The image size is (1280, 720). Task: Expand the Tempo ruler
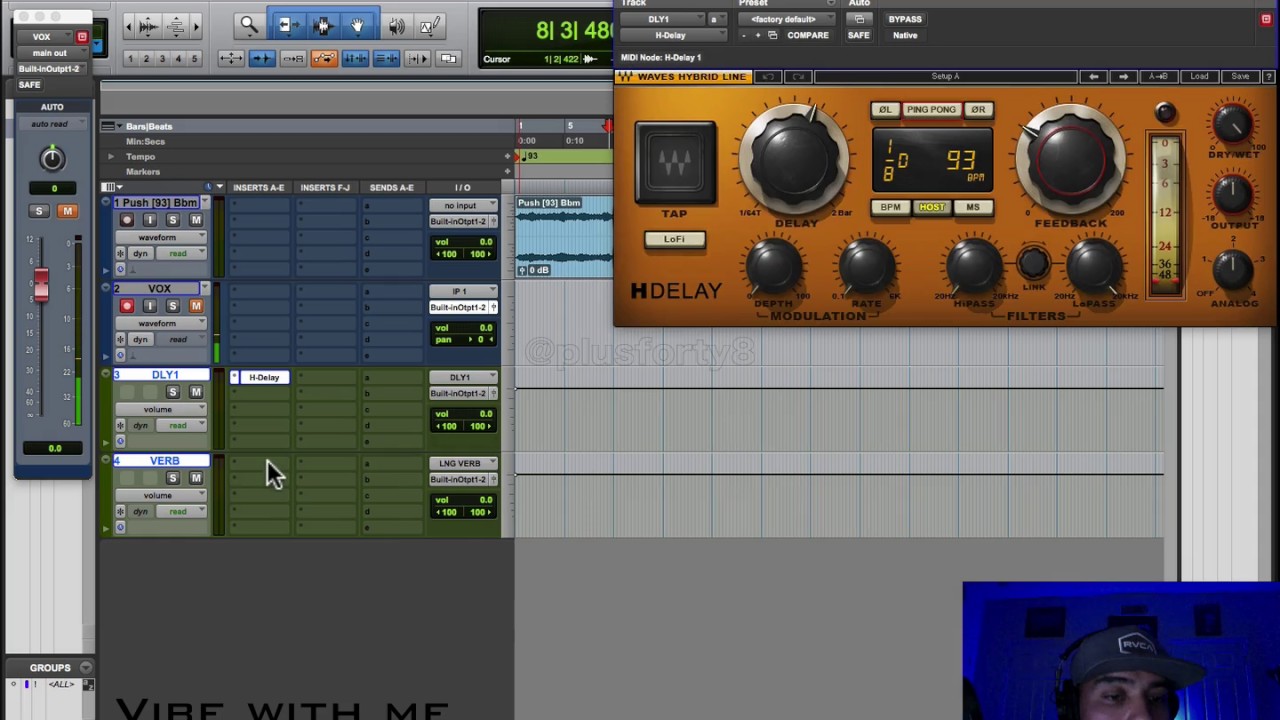coord(111,157)
